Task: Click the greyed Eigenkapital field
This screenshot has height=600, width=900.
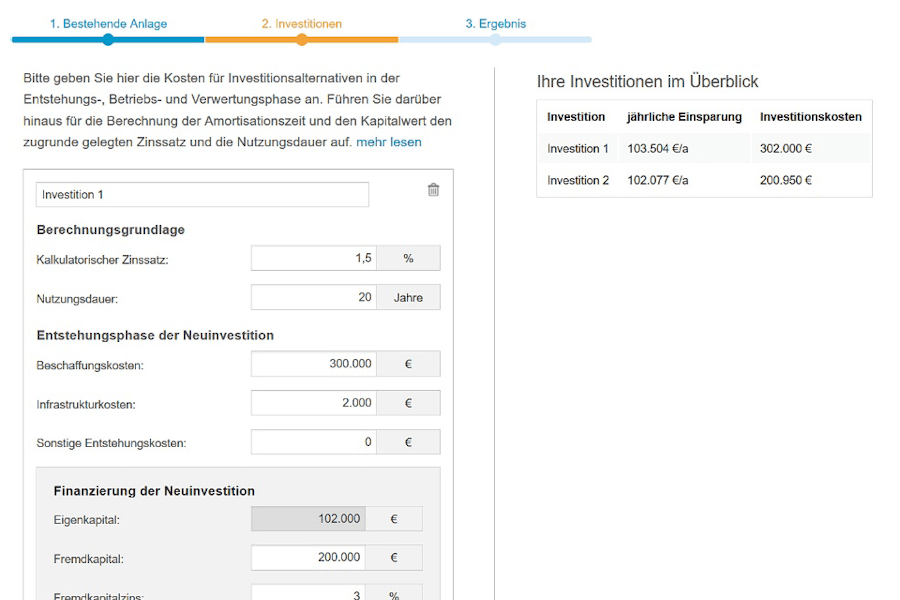Action: [x=308, y=519]
